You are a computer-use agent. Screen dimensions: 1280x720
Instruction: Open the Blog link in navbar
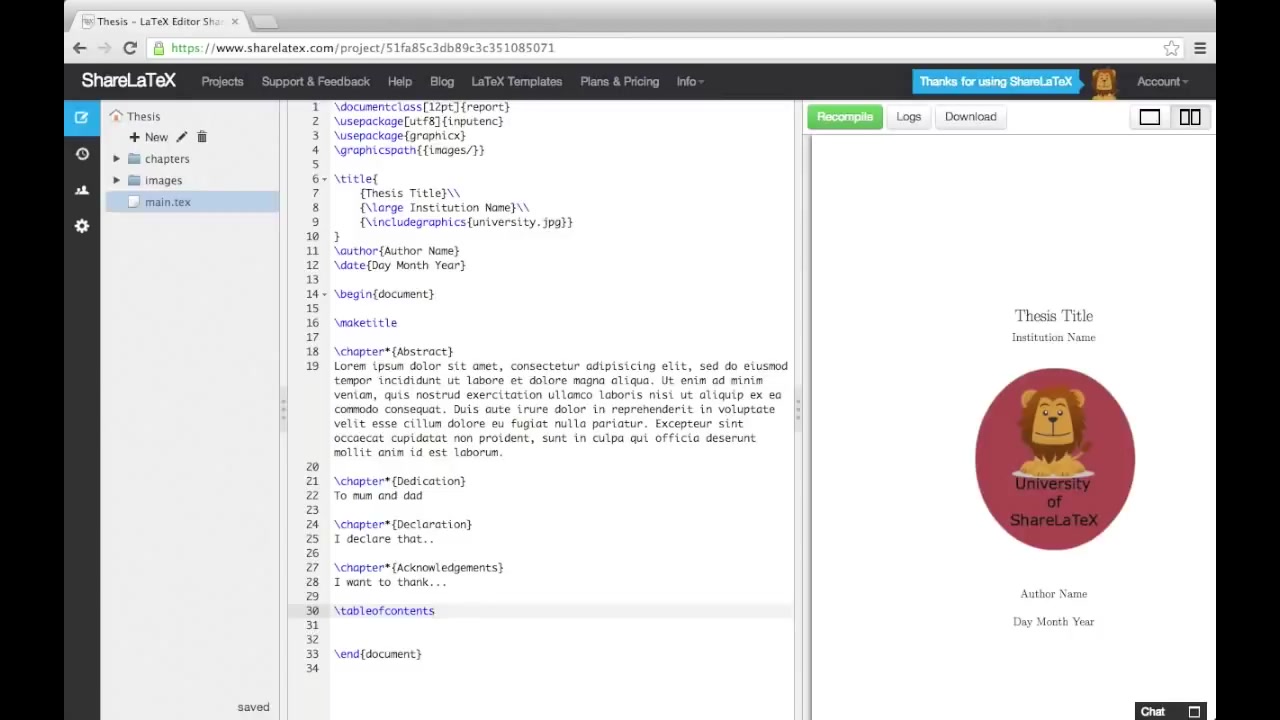[441, 82]
